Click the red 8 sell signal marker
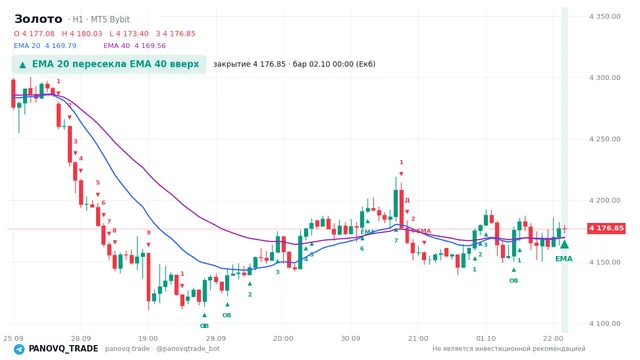 point(115,231)
